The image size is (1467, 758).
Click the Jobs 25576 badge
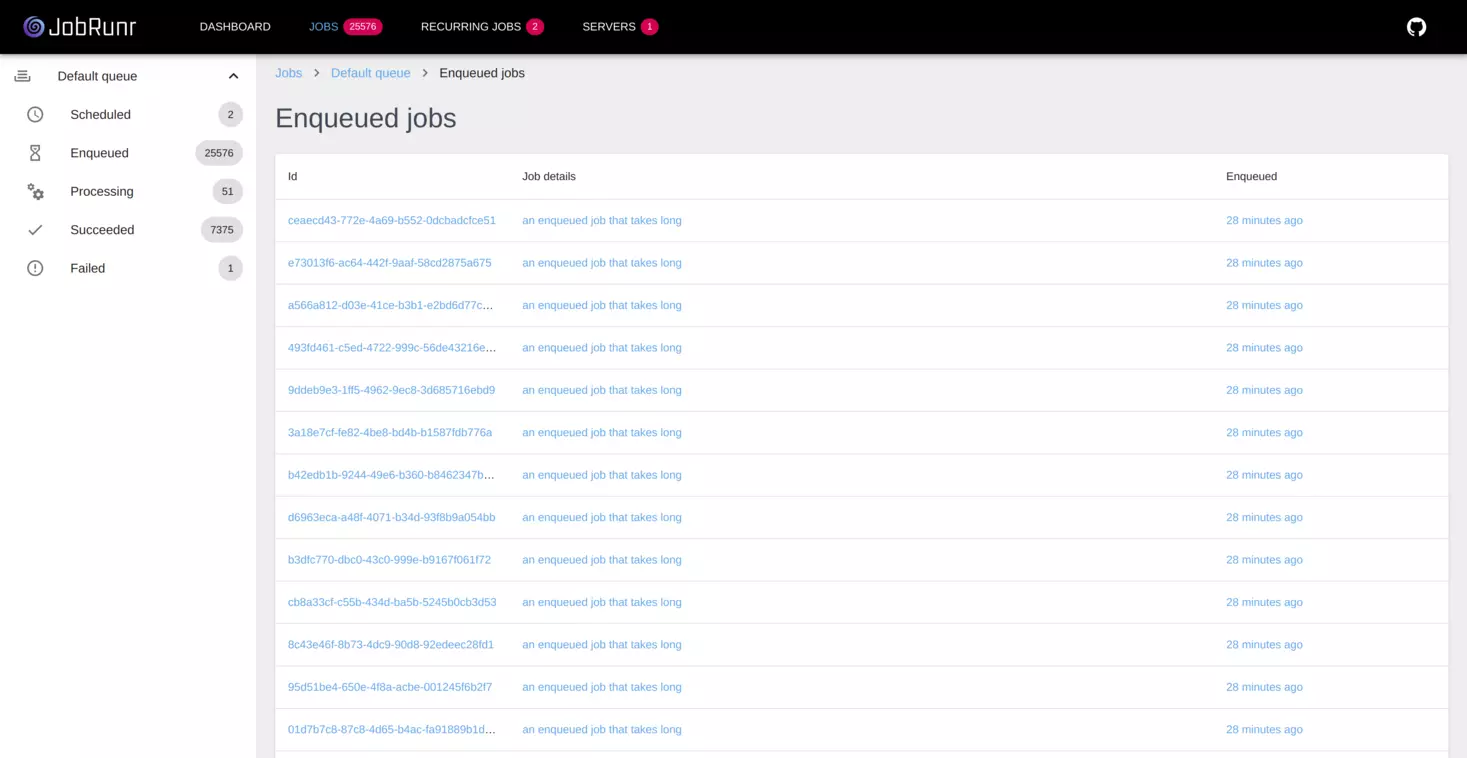click(363, 27)
